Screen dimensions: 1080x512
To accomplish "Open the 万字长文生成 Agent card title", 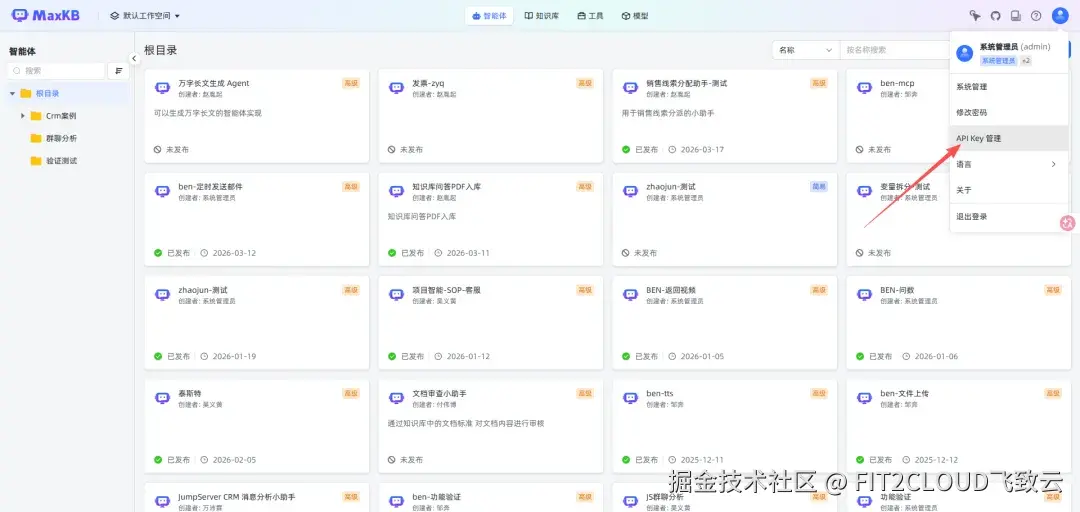I will 214,83.
